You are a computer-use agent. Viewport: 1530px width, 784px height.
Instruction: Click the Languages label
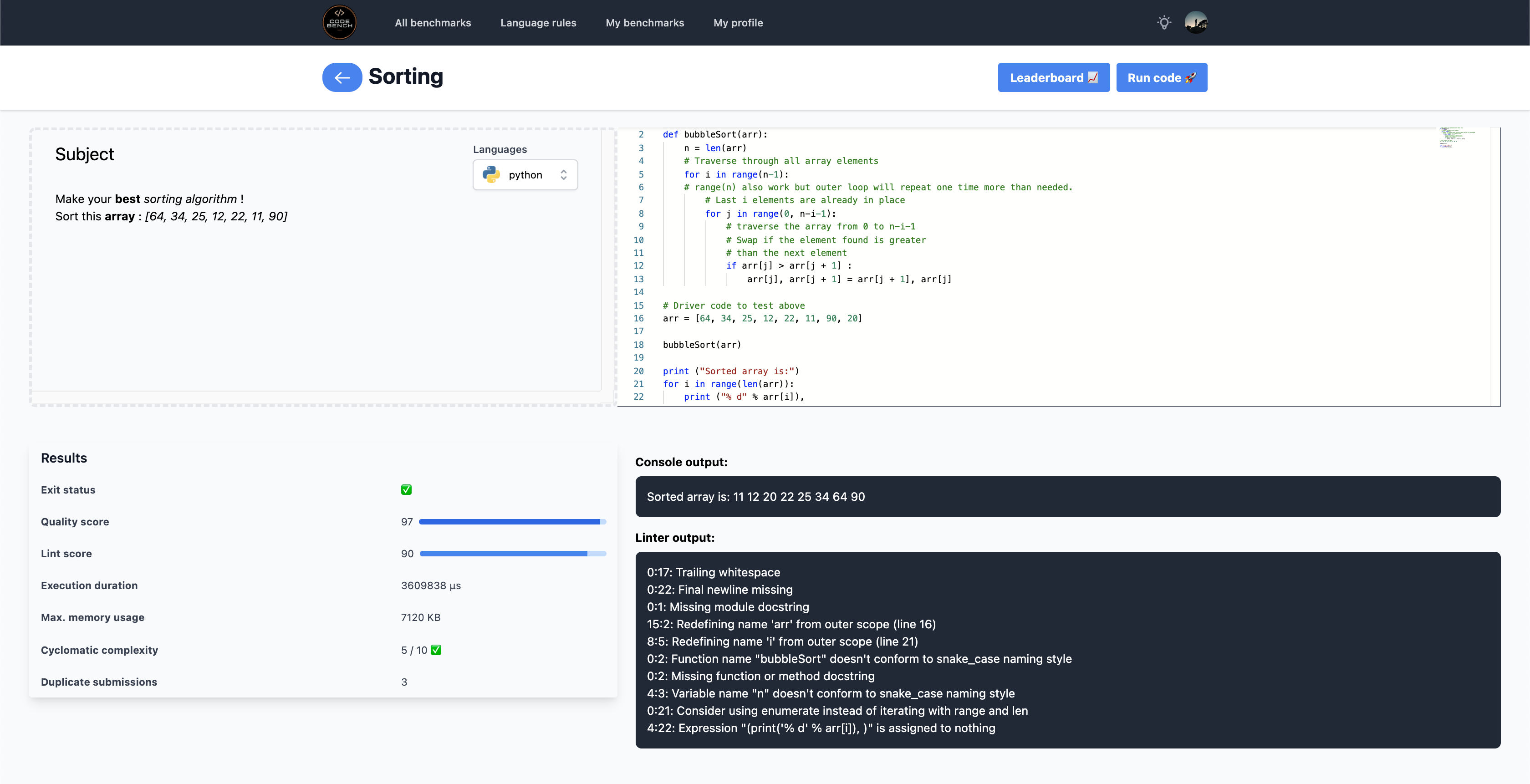[500, 149]
